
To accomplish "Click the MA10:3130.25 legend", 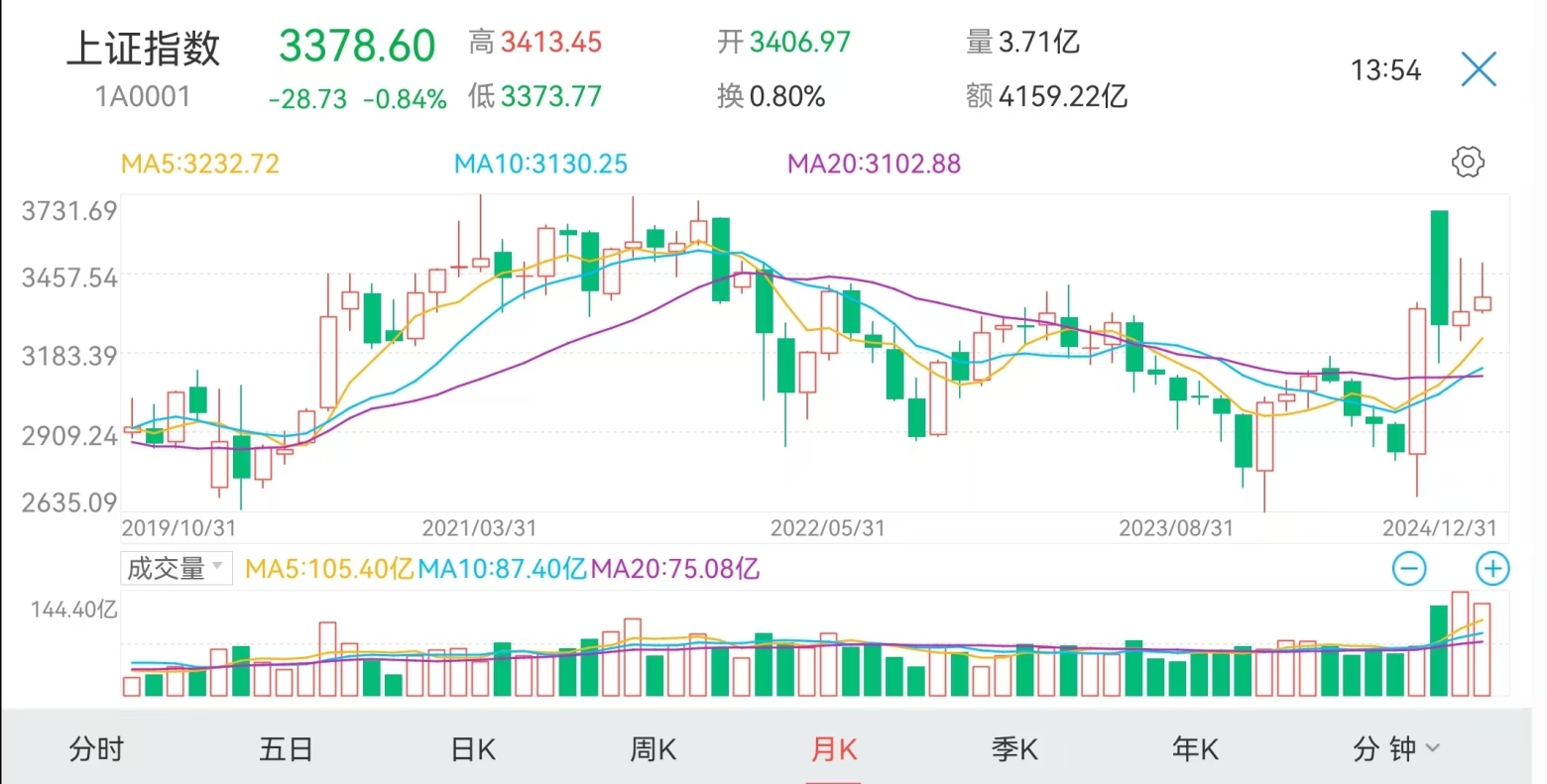I will click(x=541, y=164).
